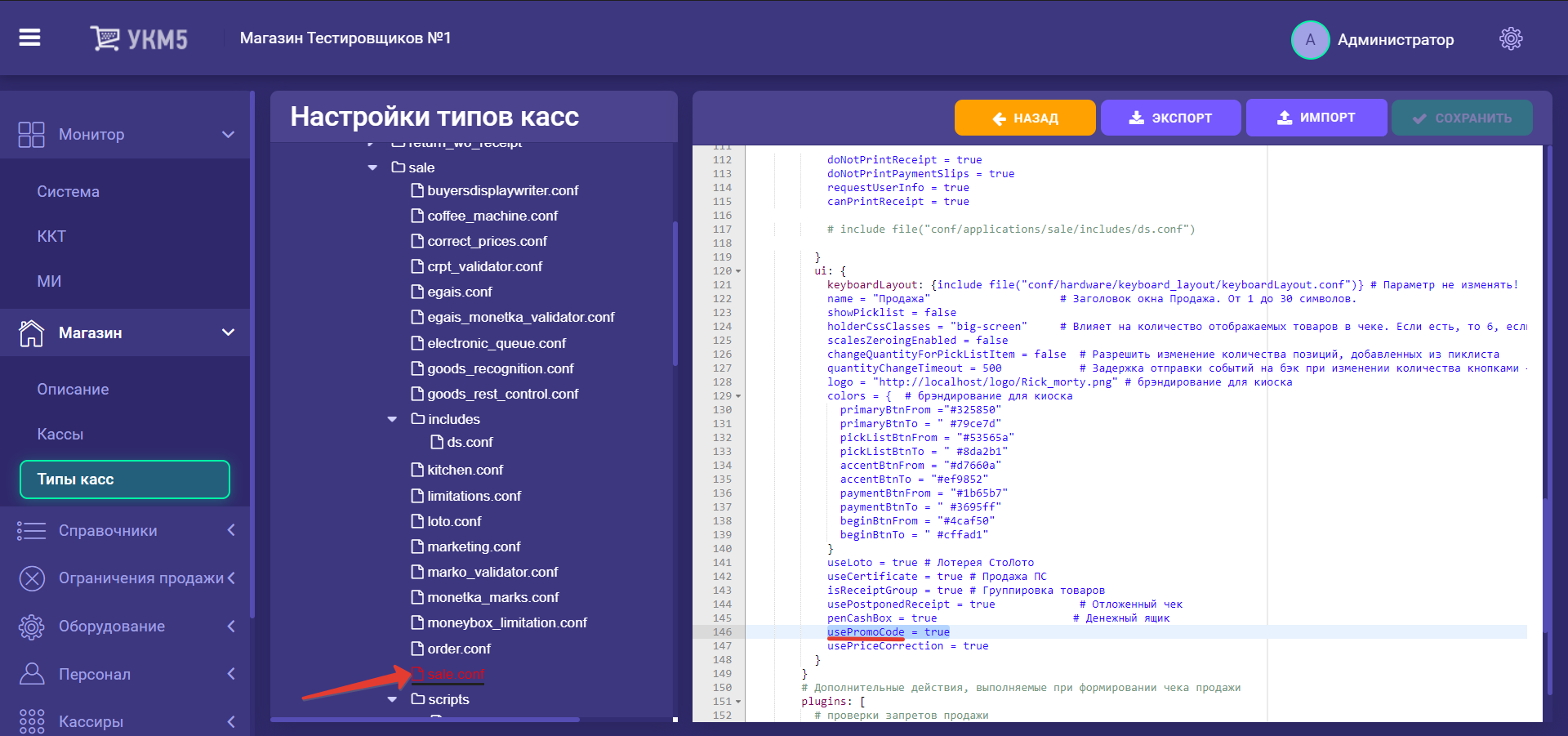Viewport: 1568px width, 736px height.
Task: Open Описание menu item
Action: click(x=73, y=390)
